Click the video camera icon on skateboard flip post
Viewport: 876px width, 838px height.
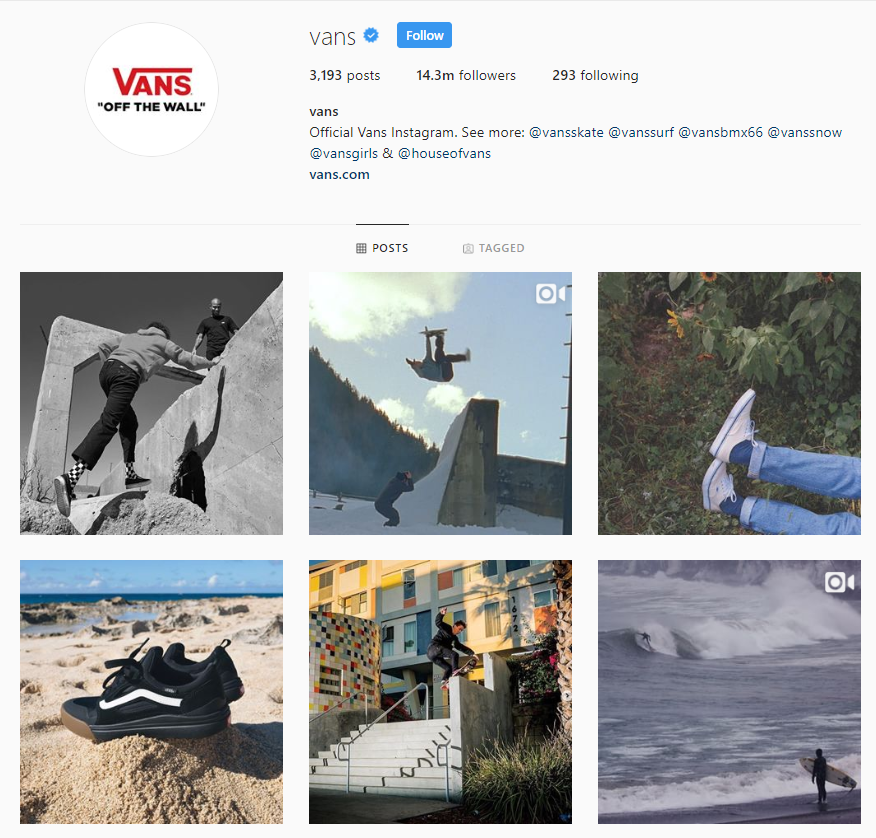[x=550, y=294]
